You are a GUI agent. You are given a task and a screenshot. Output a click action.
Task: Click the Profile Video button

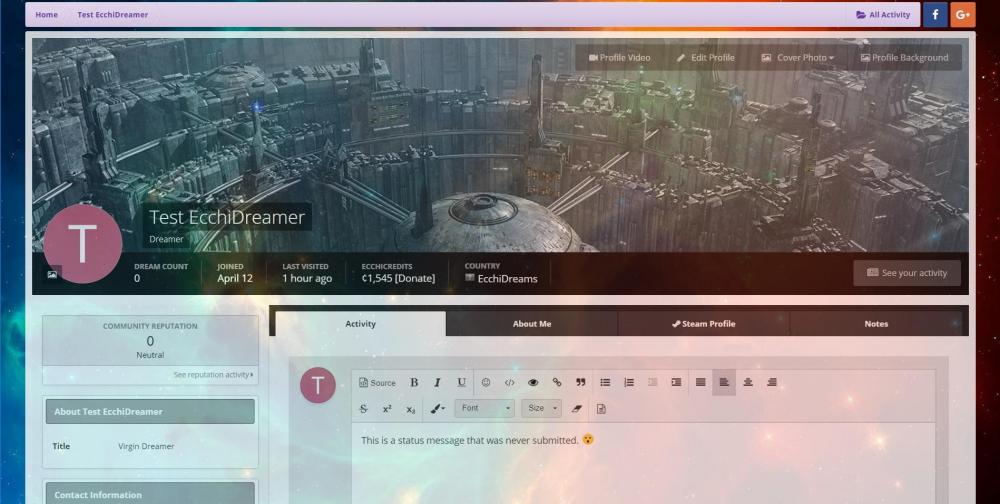(619, 57)
